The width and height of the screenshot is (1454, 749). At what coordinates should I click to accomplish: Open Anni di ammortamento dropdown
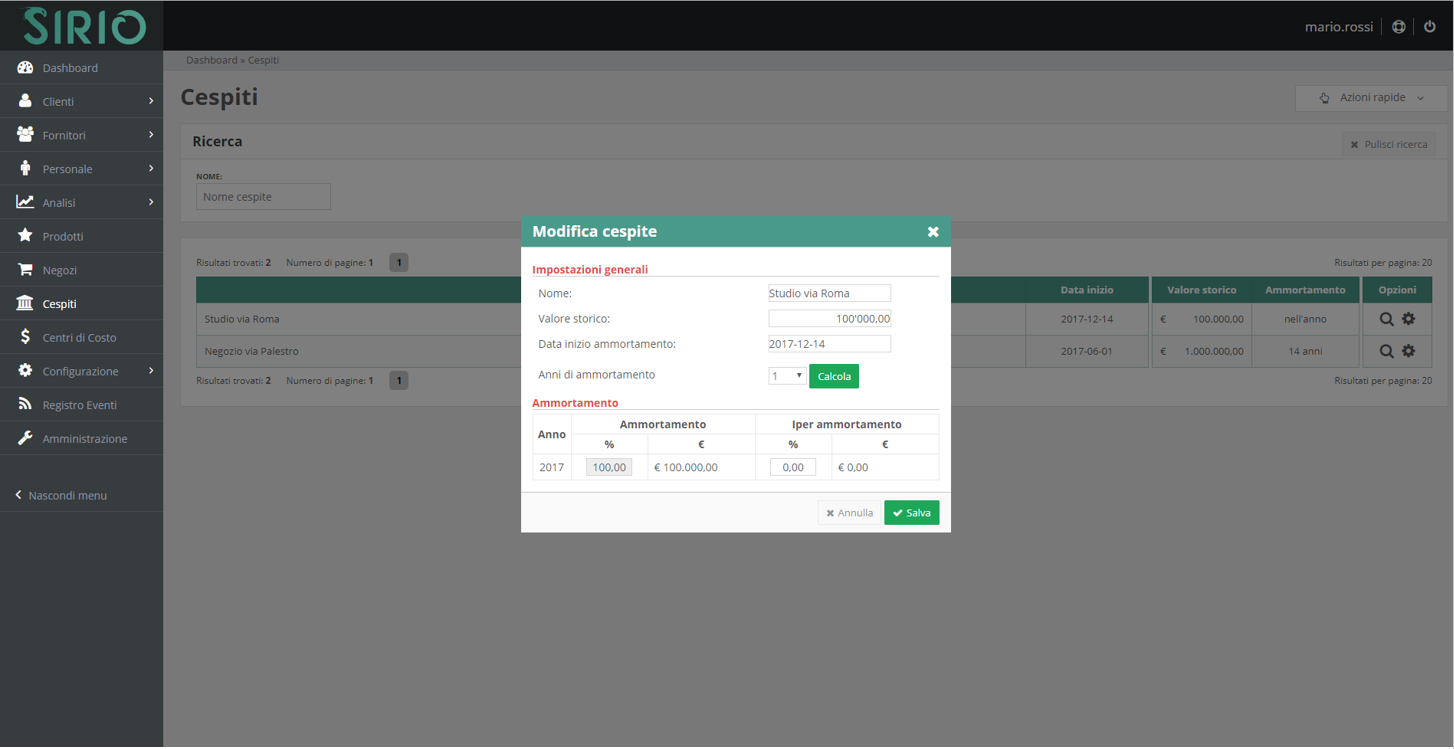tap(787, 376)
